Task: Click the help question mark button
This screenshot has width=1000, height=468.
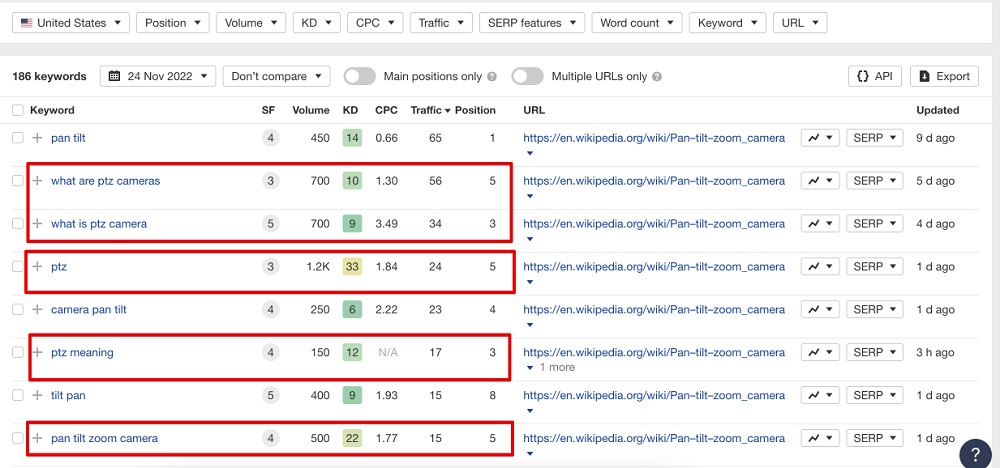Action: pos(976,454)
